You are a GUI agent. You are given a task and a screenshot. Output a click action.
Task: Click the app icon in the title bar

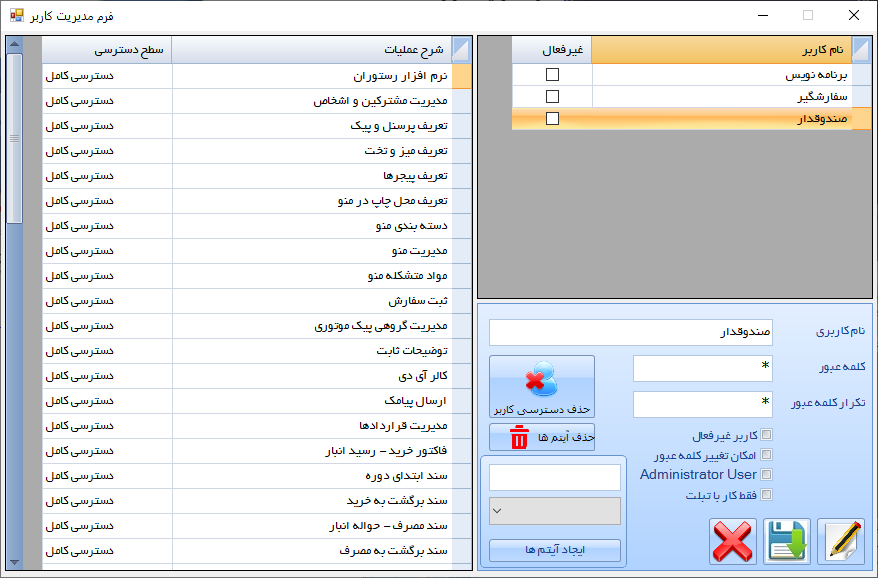16,16
